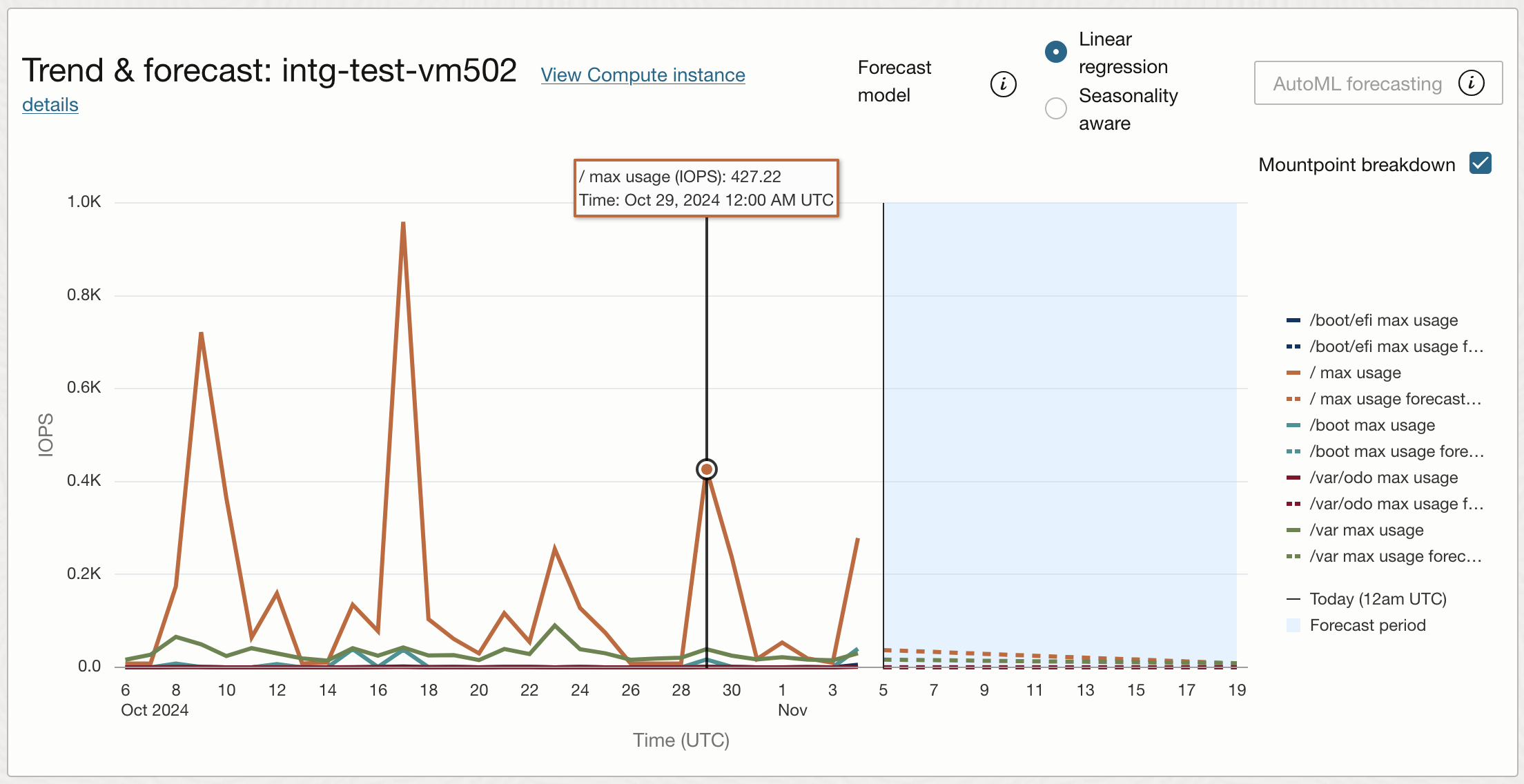
Task: Select Linear regression forecast model
Action: point(1055,52)
